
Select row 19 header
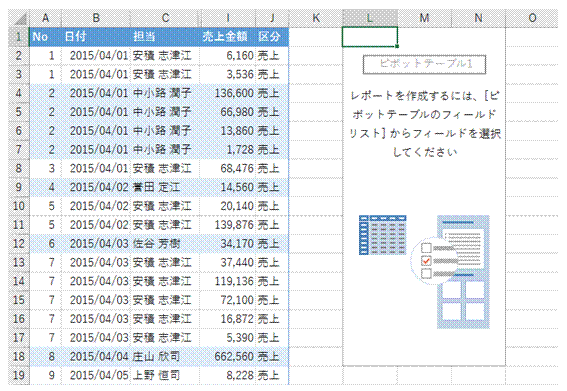19,375
